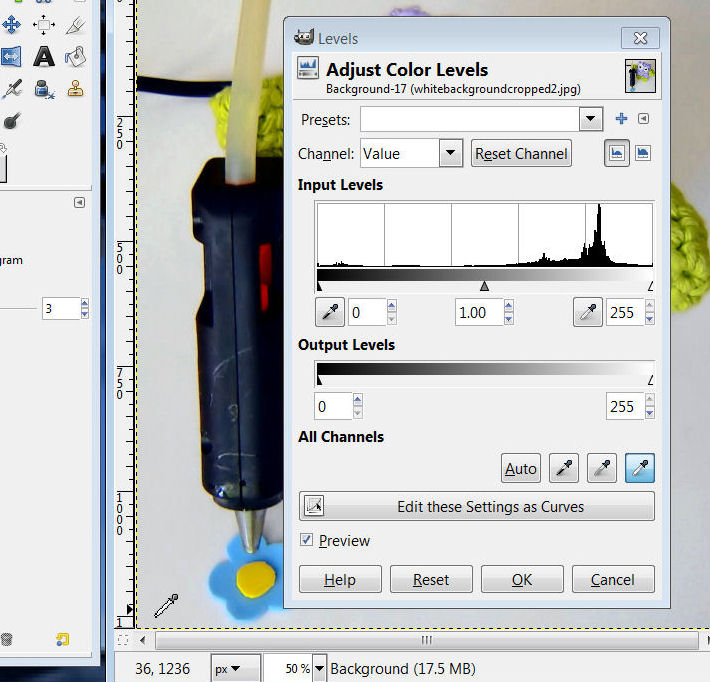This screenshot has width=710, height=682.
Task: Click the tool option field showing 3
Action: click(61, 308)
